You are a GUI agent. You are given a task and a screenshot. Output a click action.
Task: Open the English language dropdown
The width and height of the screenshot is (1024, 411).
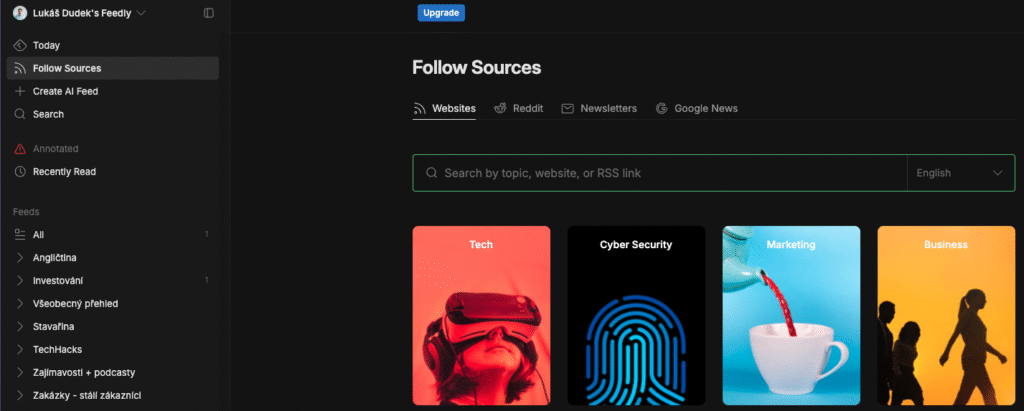click(x=961, y=173)
